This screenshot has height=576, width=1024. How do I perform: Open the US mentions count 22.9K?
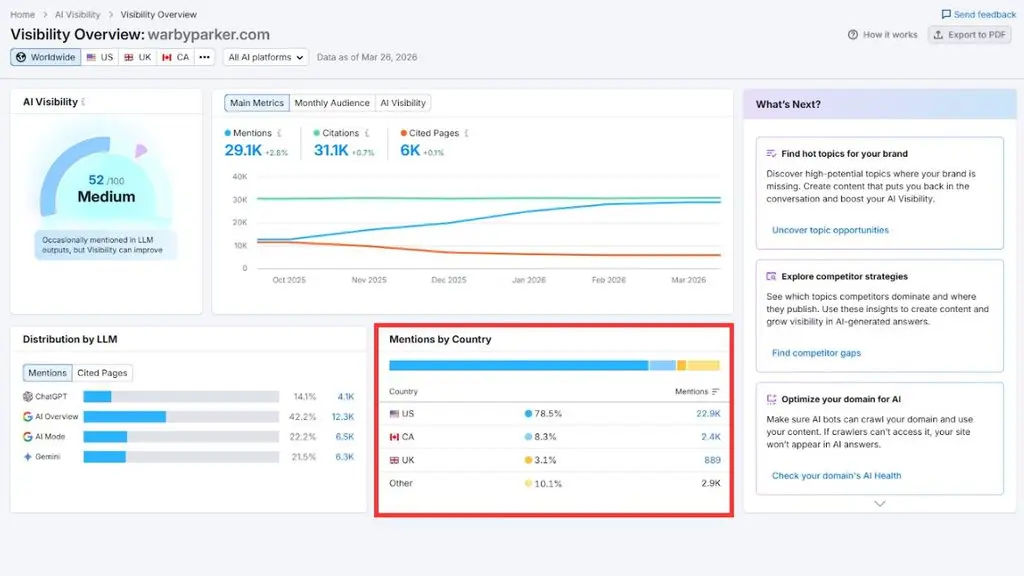[x=708, y=413]
